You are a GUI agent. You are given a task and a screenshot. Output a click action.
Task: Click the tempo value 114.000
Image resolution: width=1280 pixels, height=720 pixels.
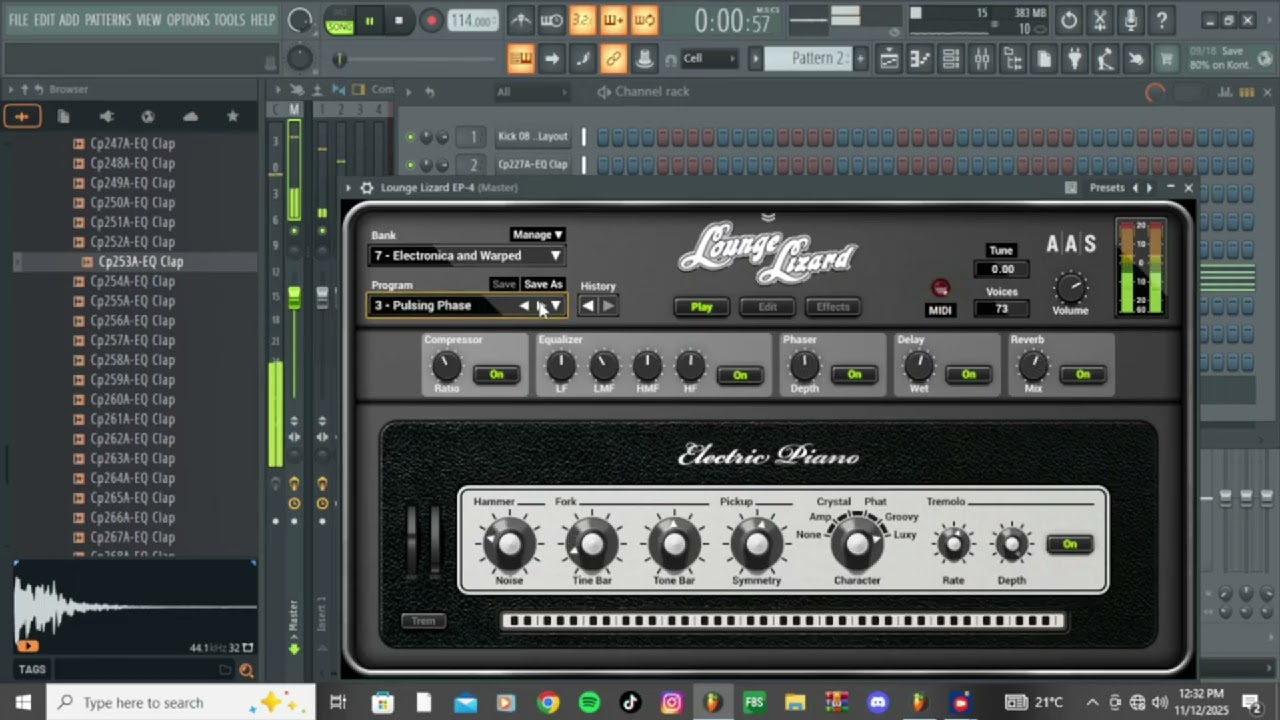472,21
